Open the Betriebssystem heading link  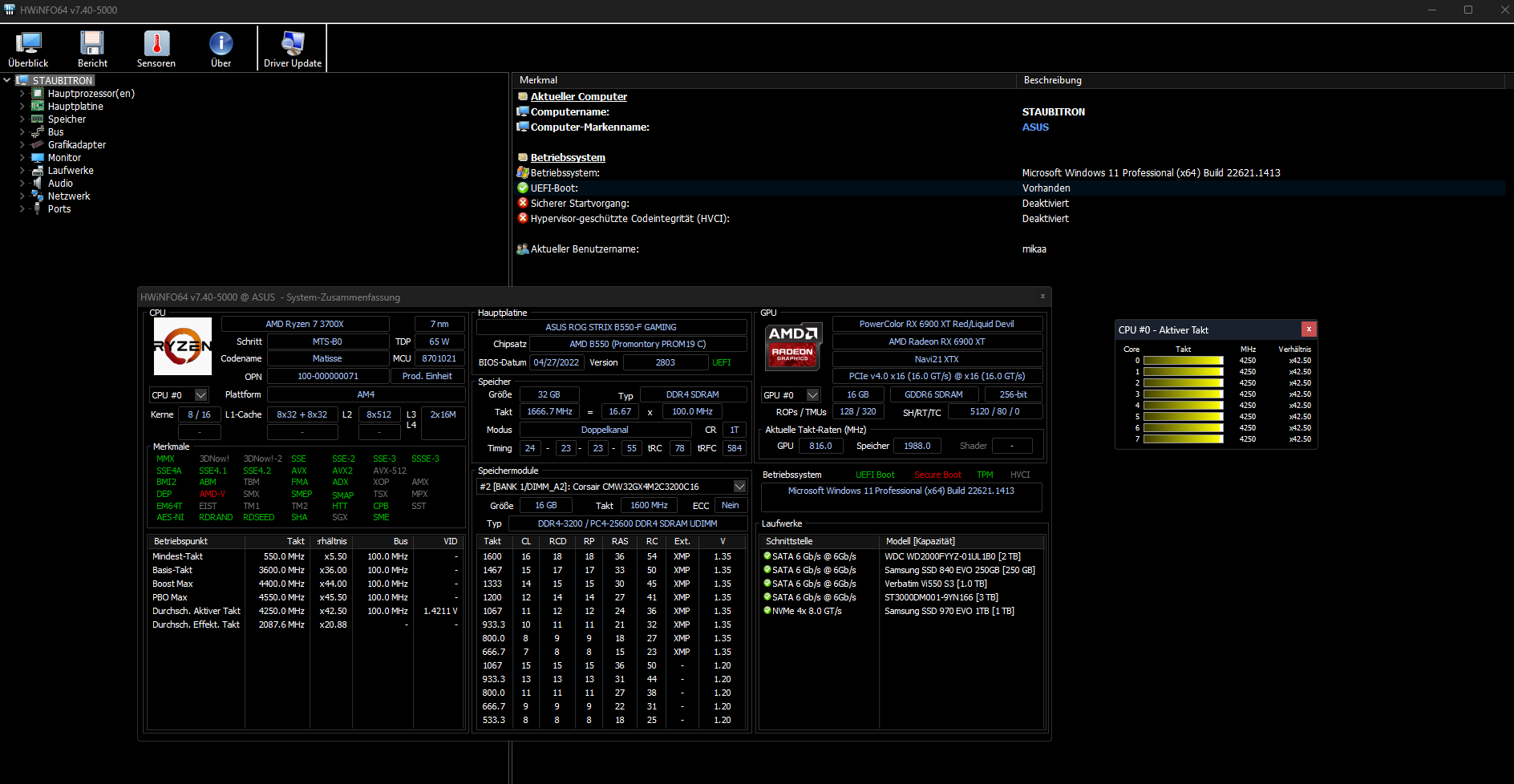coord(568,158)
